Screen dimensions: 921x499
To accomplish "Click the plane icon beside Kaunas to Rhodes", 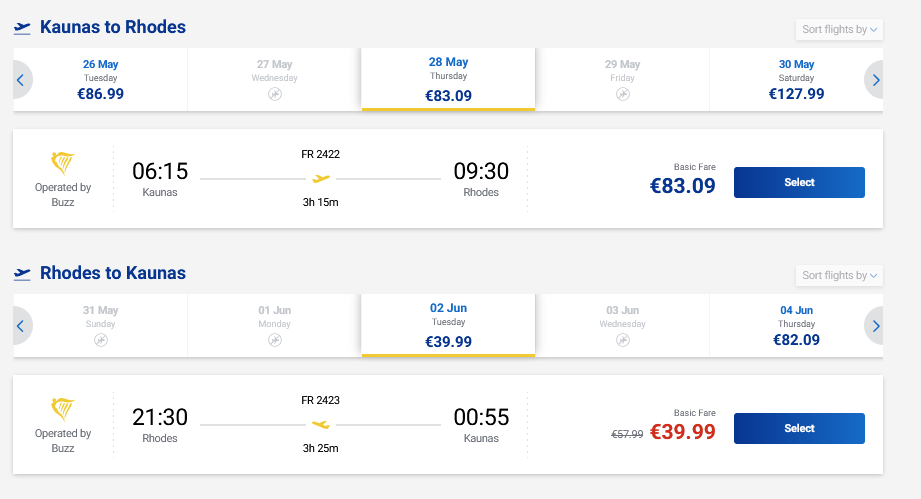I will click(x=22, y=28).
